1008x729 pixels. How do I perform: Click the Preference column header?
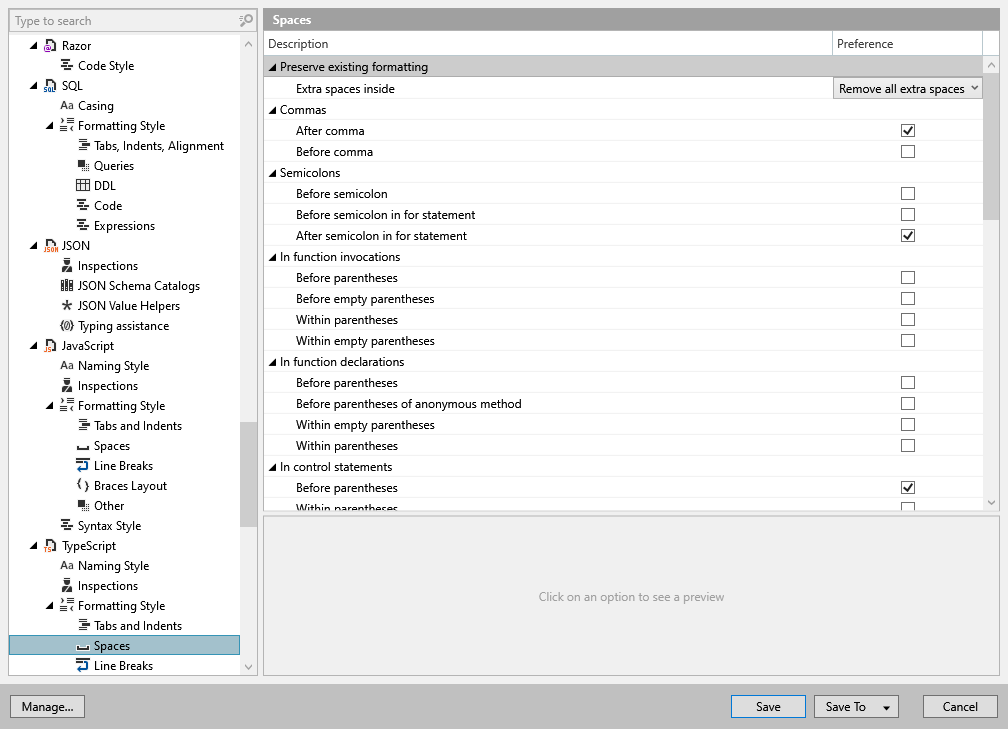point(907,44)
